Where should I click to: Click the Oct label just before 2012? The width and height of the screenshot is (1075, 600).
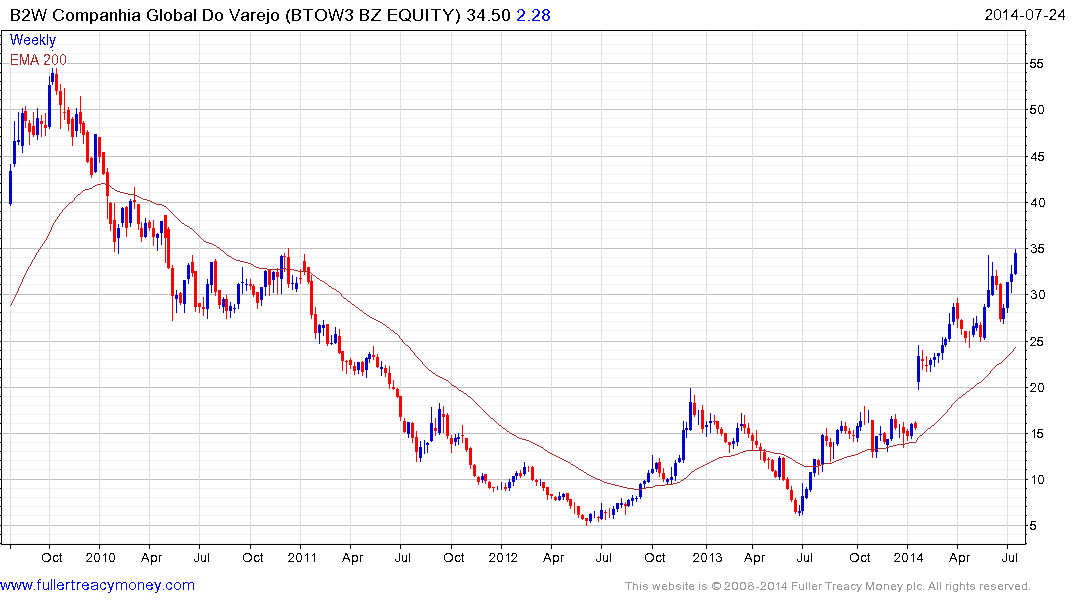pos(454,557)
